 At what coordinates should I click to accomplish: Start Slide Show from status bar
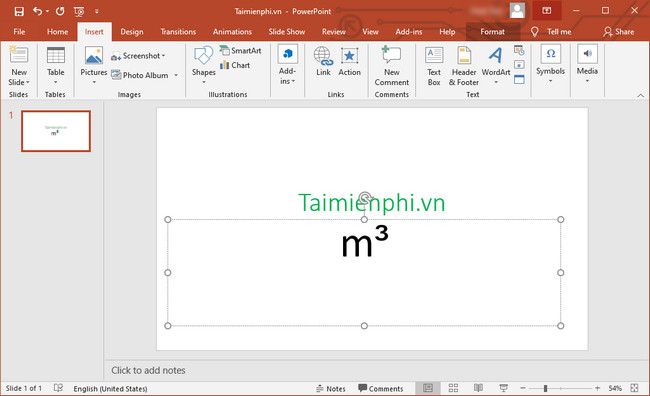tap(504, 388)
